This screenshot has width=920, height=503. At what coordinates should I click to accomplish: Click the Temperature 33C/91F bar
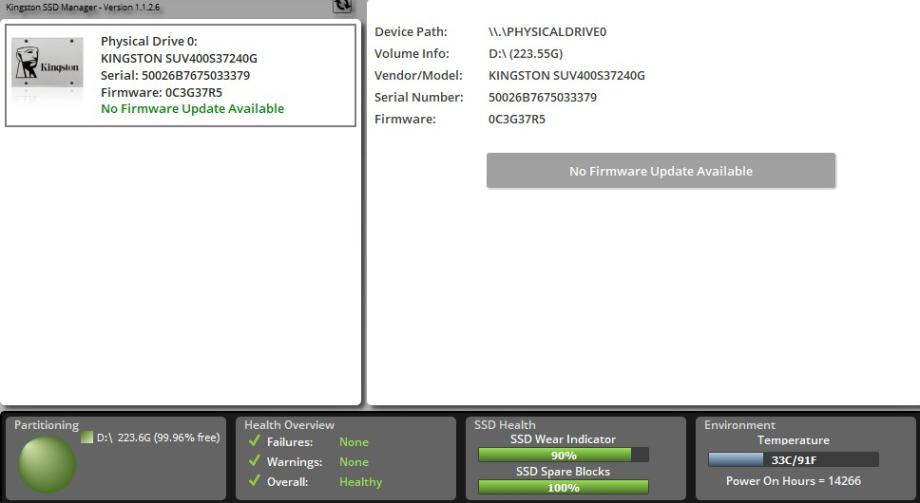click(x=793, y=460)
